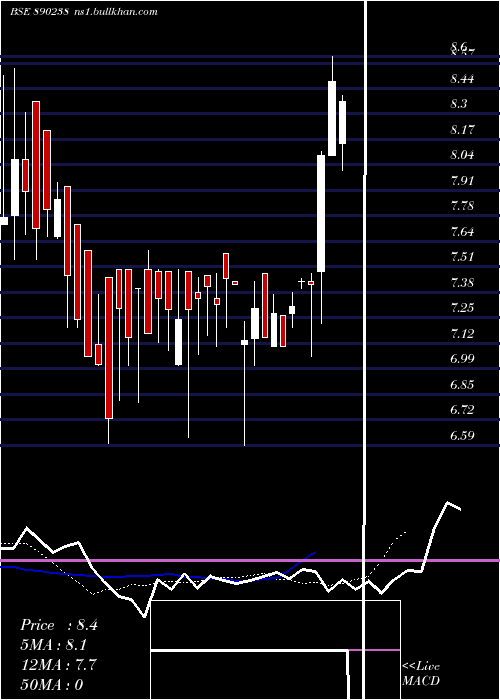Select the 8.44 price axis label
The width and height of the screenshot is (500, 700).
(x=462, y=79)
